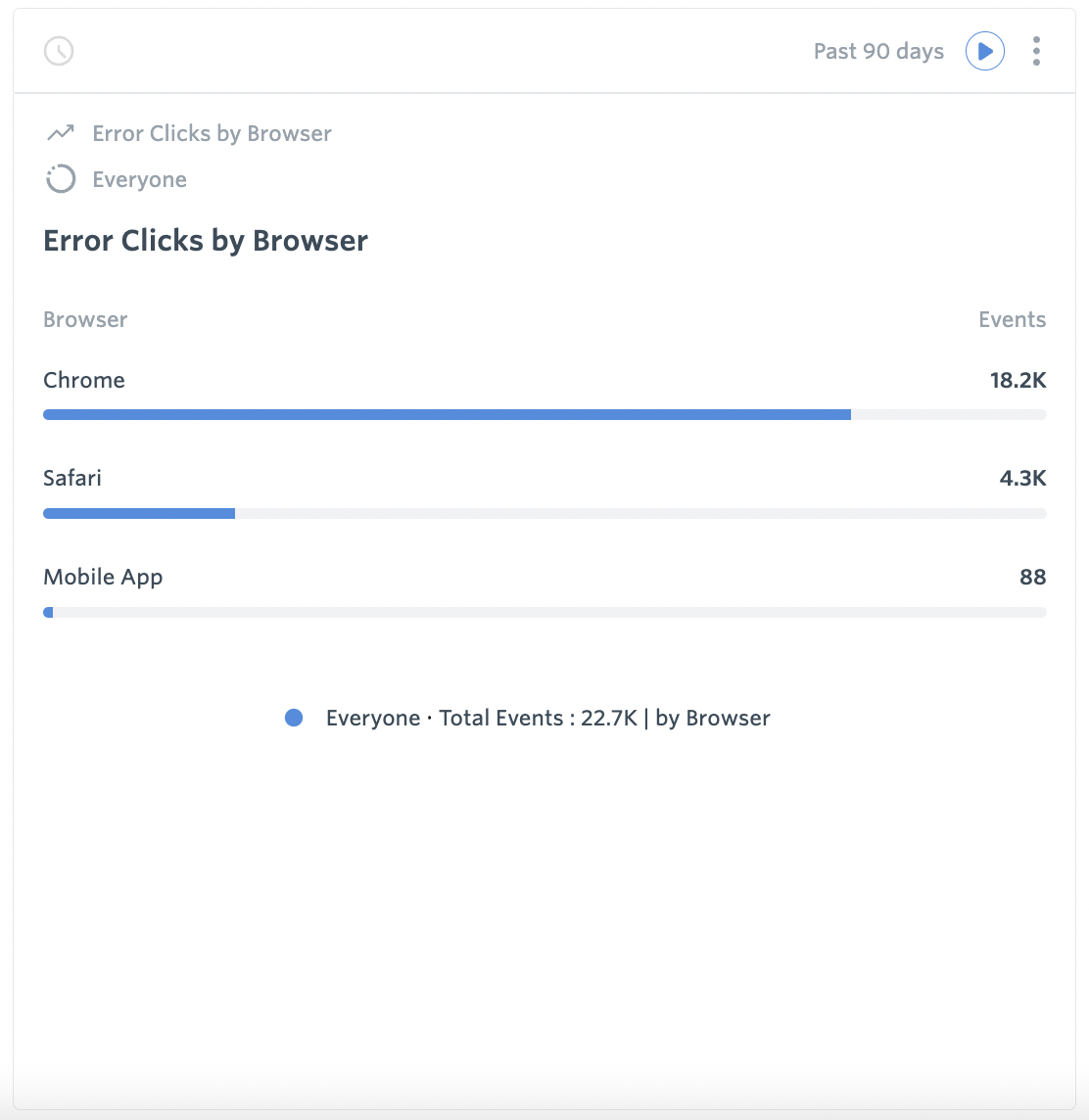Select the Chrome row value 18.2K
Viewport: 1089px width, 1120px height.
pos(1018,380)
